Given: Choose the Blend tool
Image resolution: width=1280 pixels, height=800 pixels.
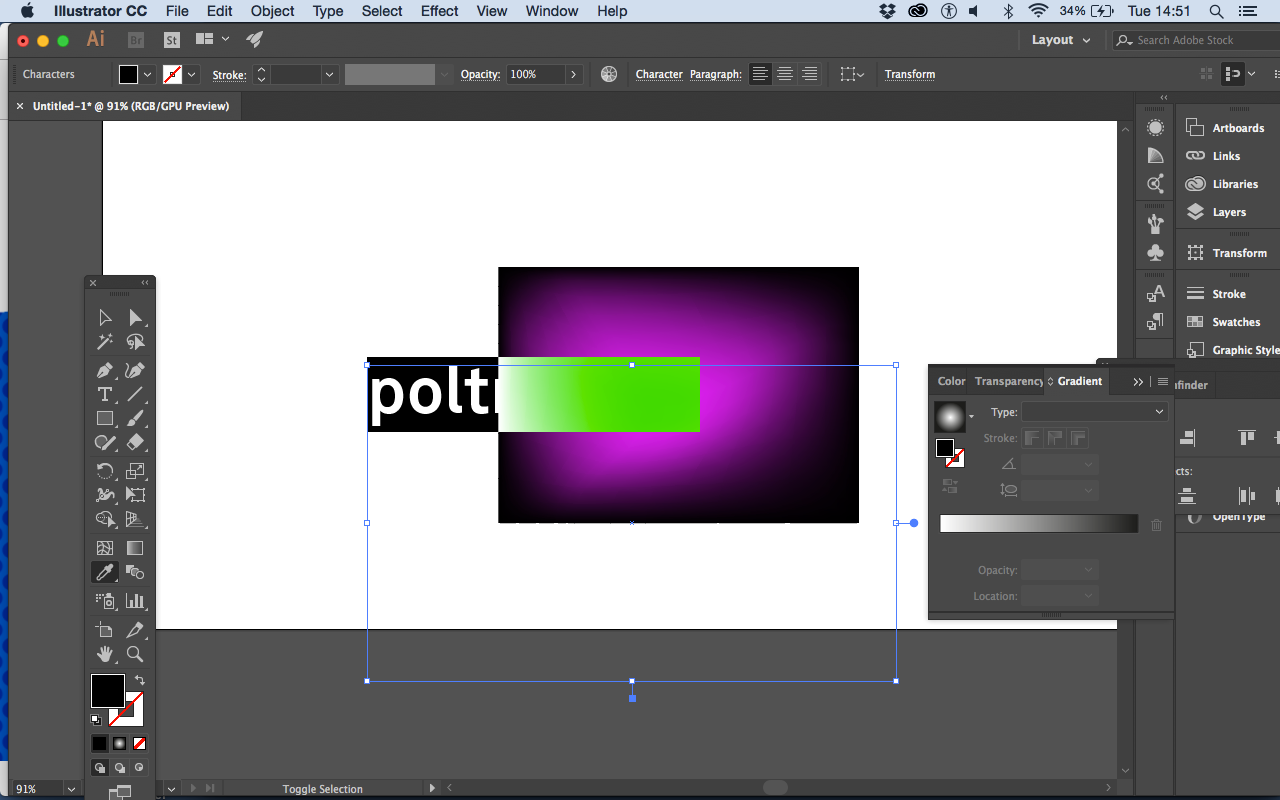Looking at the screenshot, I should pyautogui.click(x=135, y=572).
